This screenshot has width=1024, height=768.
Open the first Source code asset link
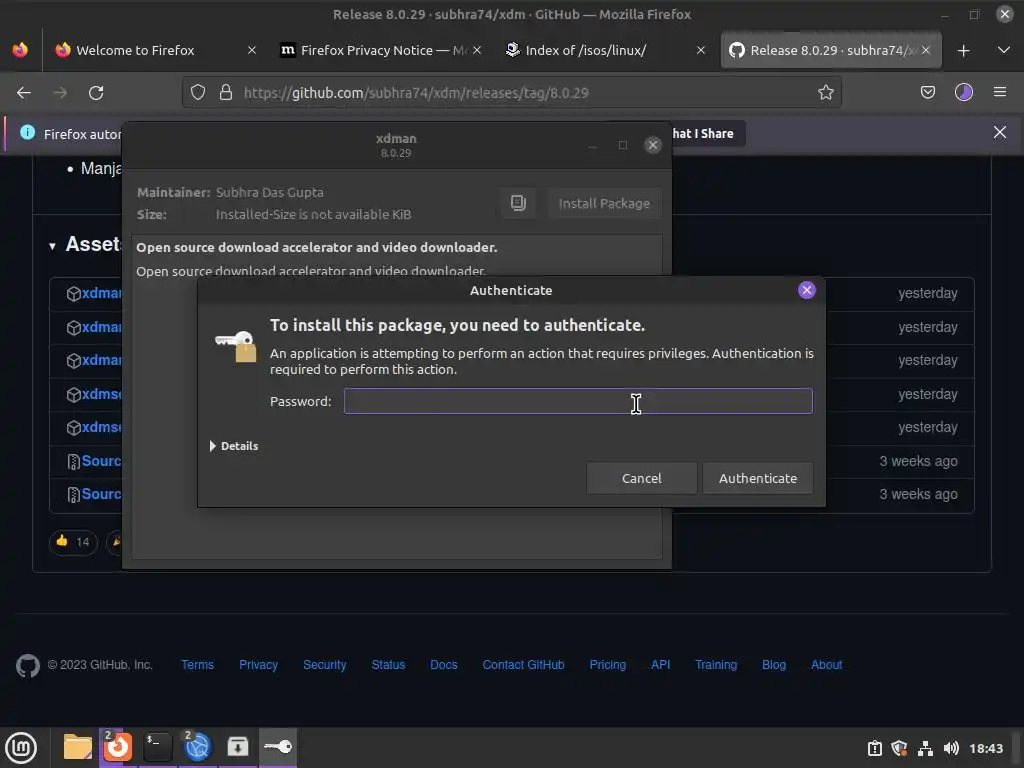pyautogui.click(x=101, y=461)
